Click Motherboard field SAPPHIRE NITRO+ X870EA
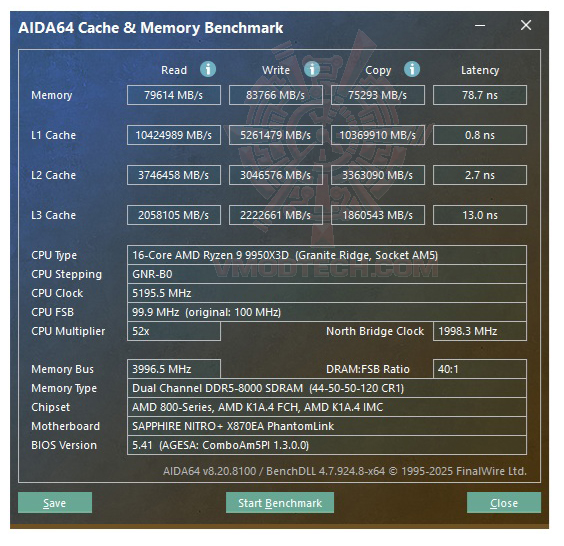 (x=327, y=426)
